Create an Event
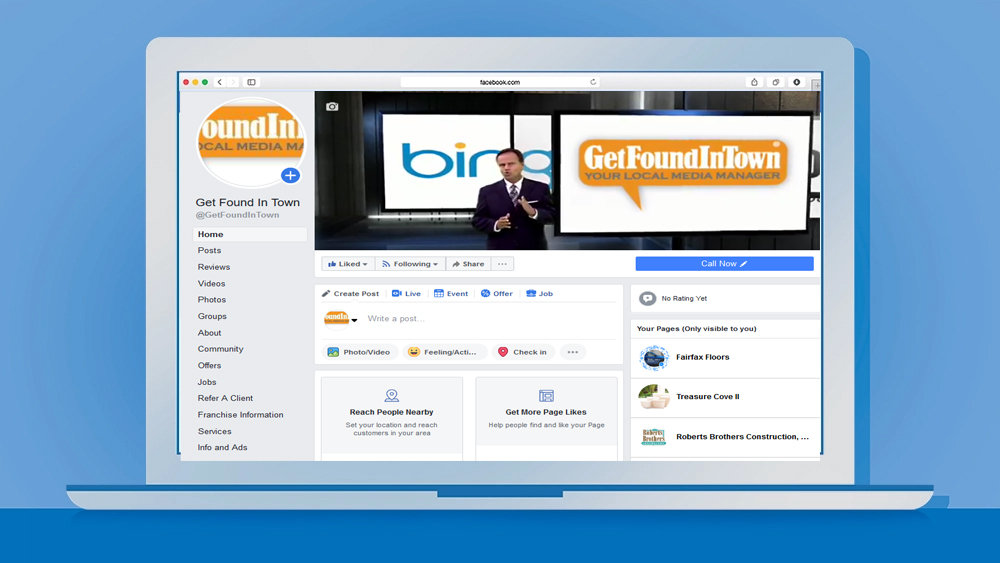1000x563 pixels. [x=451, y=294]
